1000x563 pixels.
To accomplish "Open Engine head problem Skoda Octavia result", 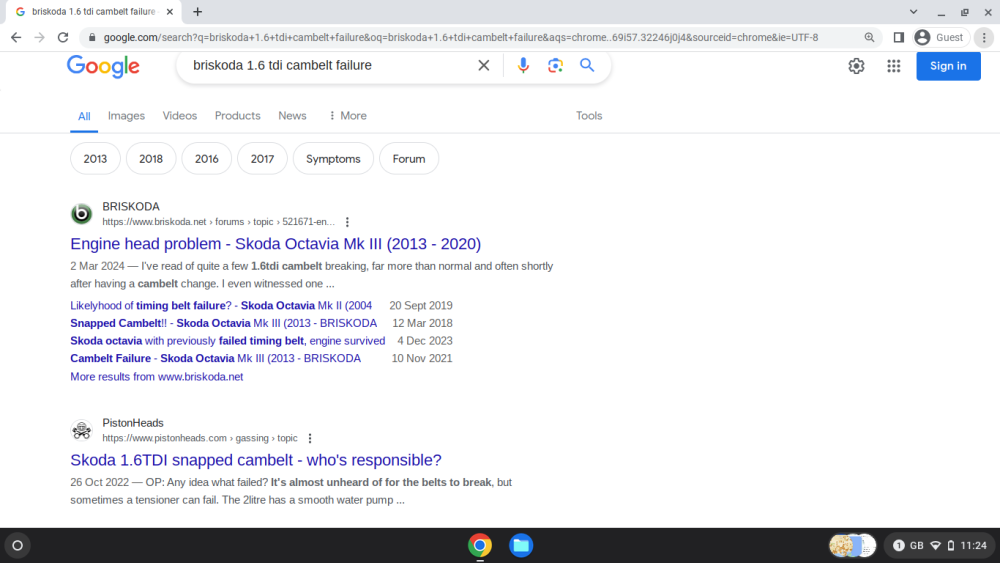I will [x=276, y=244].
